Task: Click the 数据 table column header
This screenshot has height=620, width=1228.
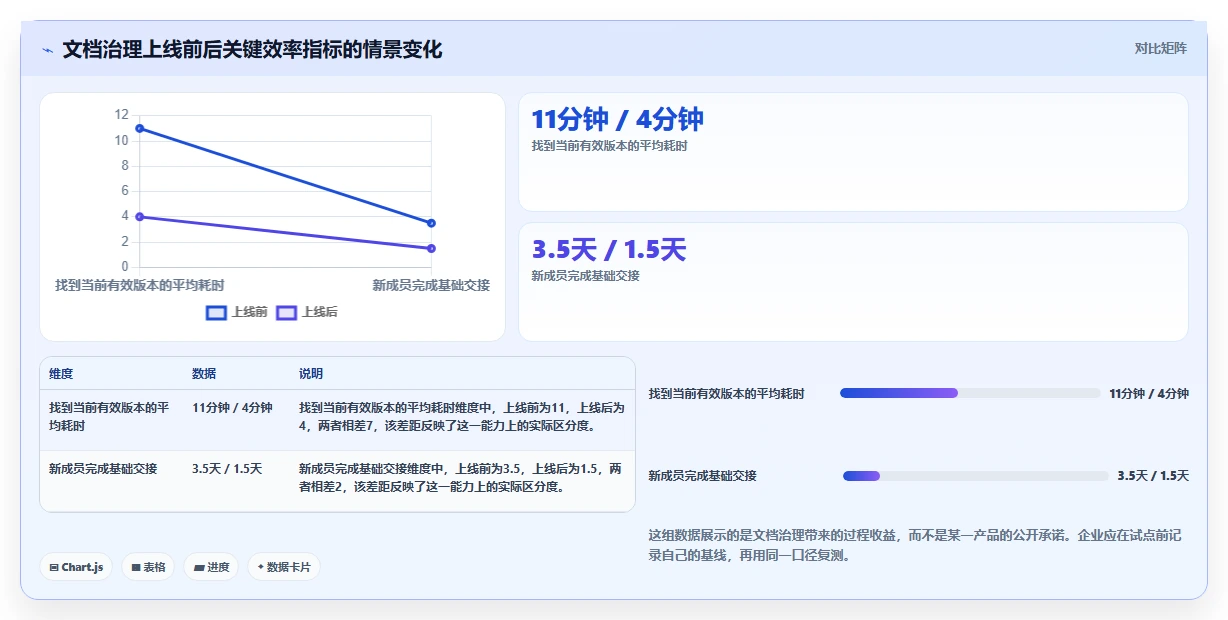Action: (x=204, y=374)
